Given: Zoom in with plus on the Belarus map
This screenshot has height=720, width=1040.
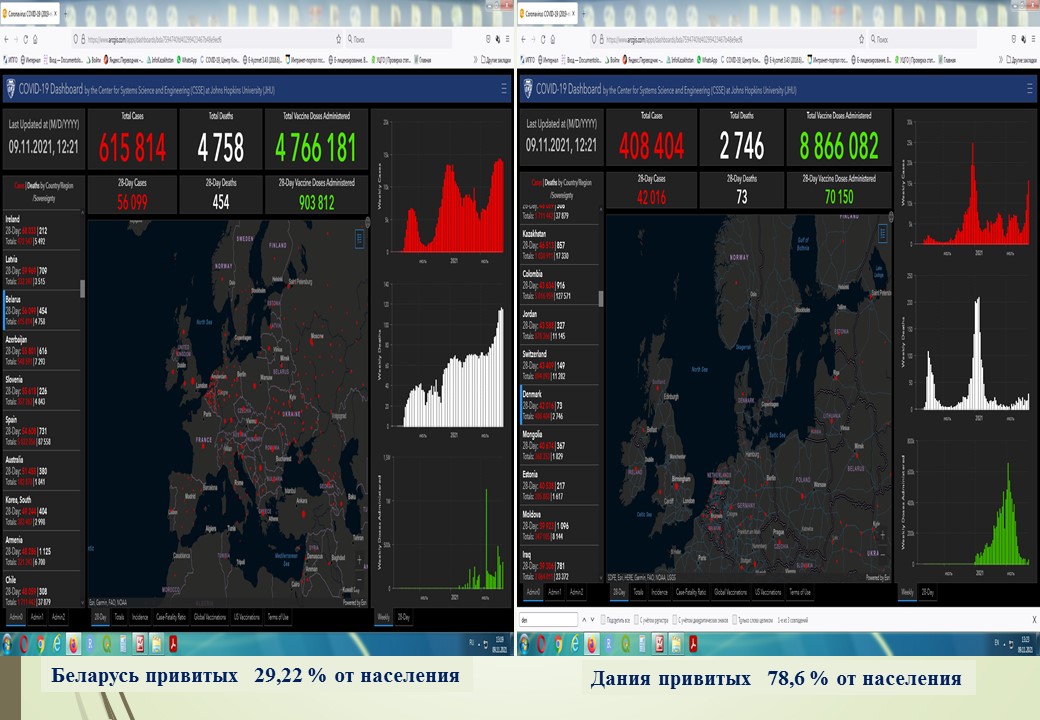Looking at the screenshot, I should pyautogui.click(x=359, y=560).
